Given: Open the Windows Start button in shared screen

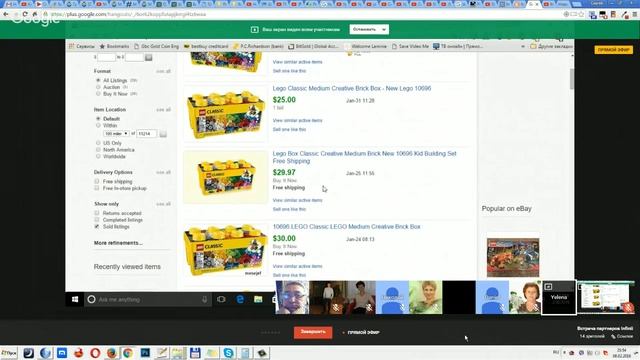Looking at the screenshot, I should click(x=75, y=300).
